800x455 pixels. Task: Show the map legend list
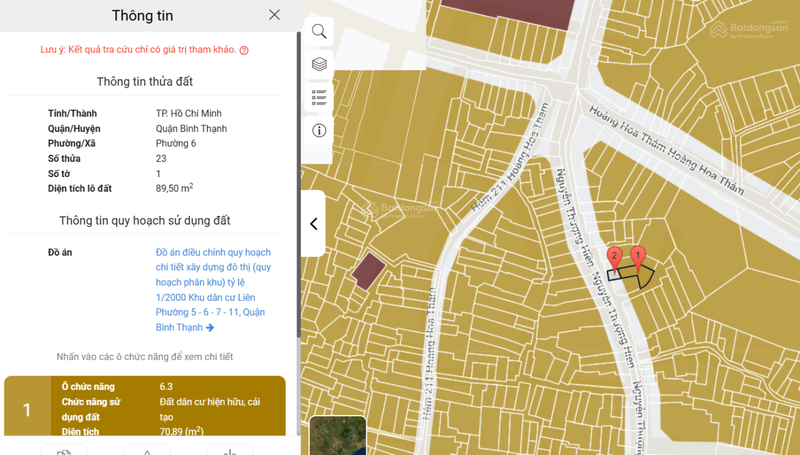click(x=319, y=97)
